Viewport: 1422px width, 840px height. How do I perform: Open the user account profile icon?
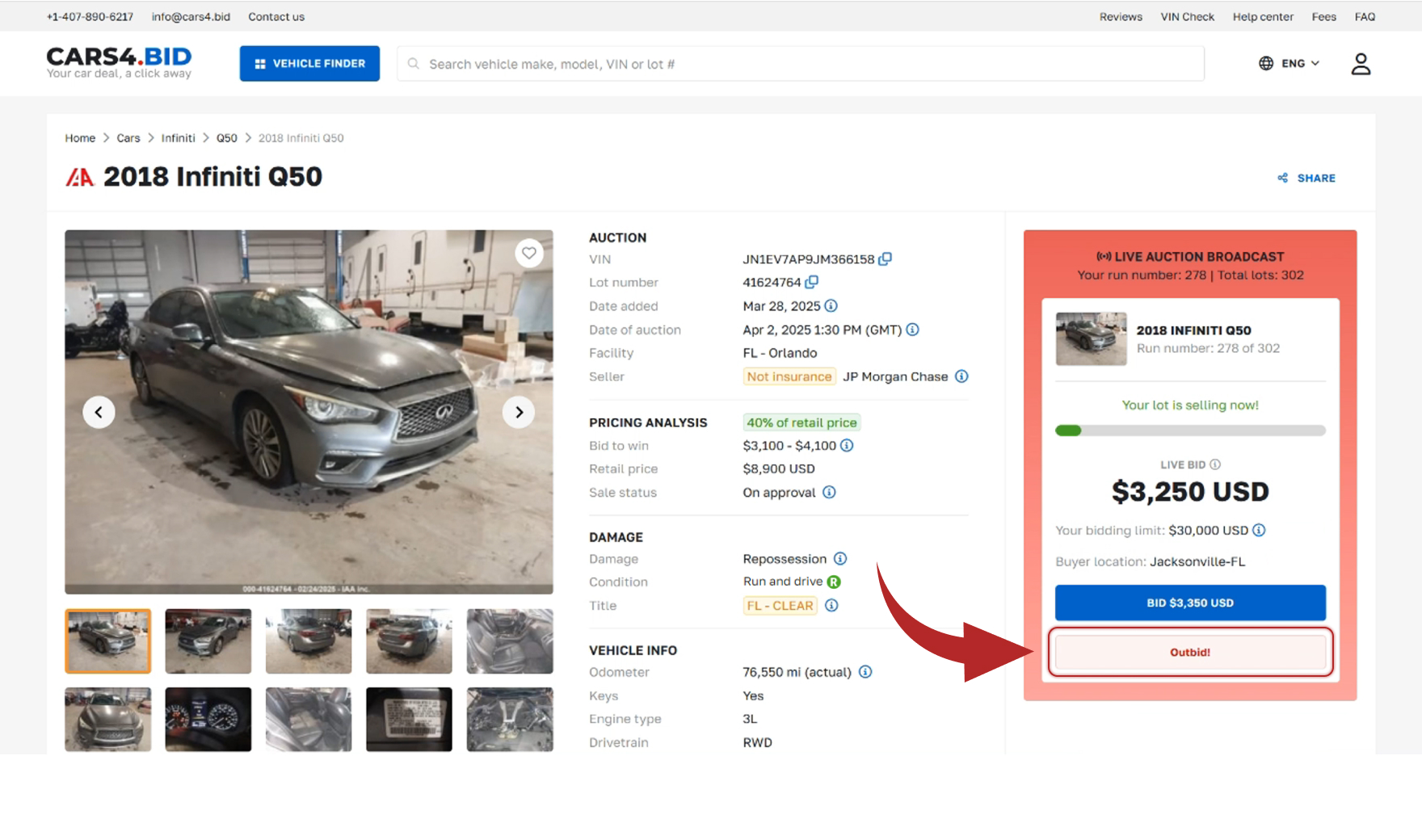1361,64
